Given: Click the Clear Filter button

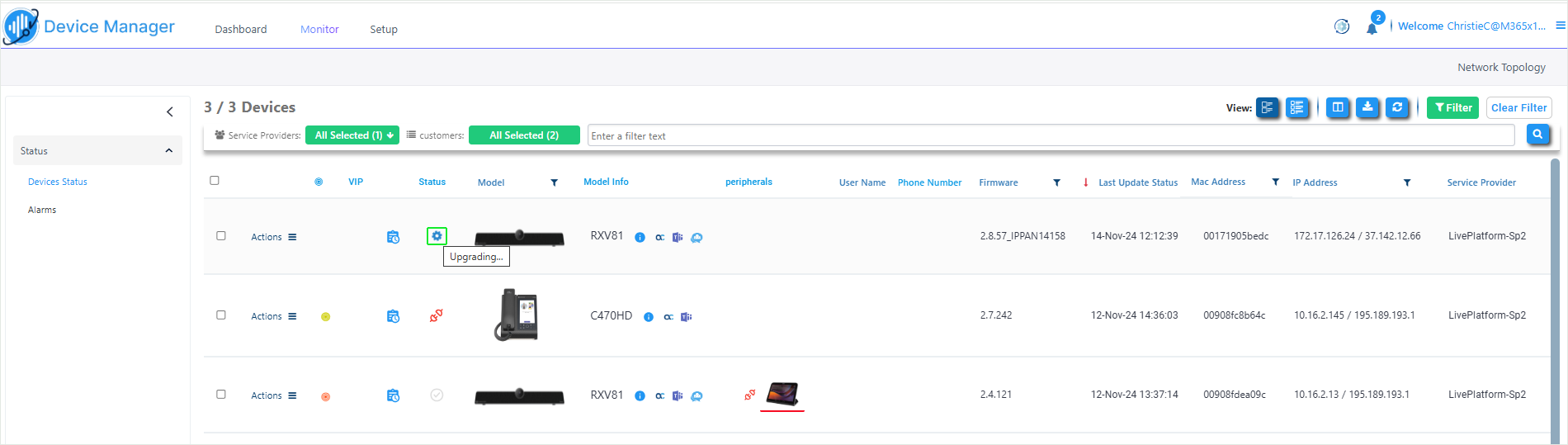Looking at the screenshot, I should coord(1518,107).
